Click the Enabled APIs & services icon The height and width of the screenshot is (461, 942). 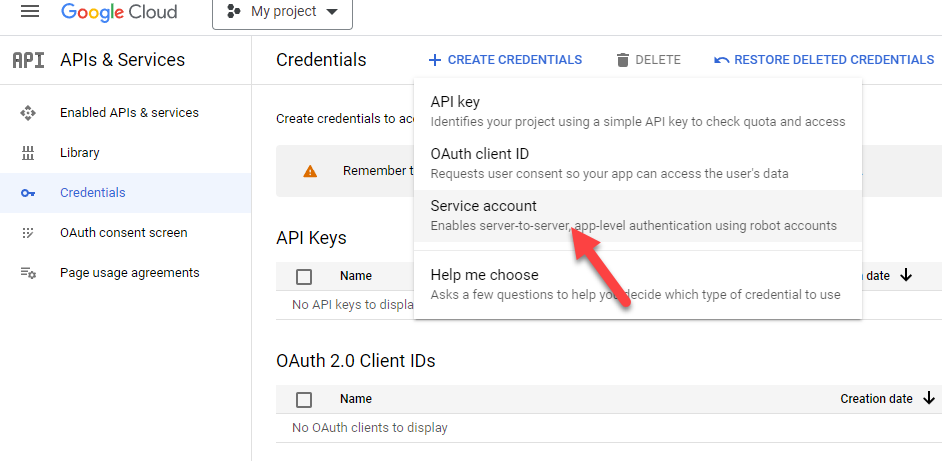click(x=28, y=113)
